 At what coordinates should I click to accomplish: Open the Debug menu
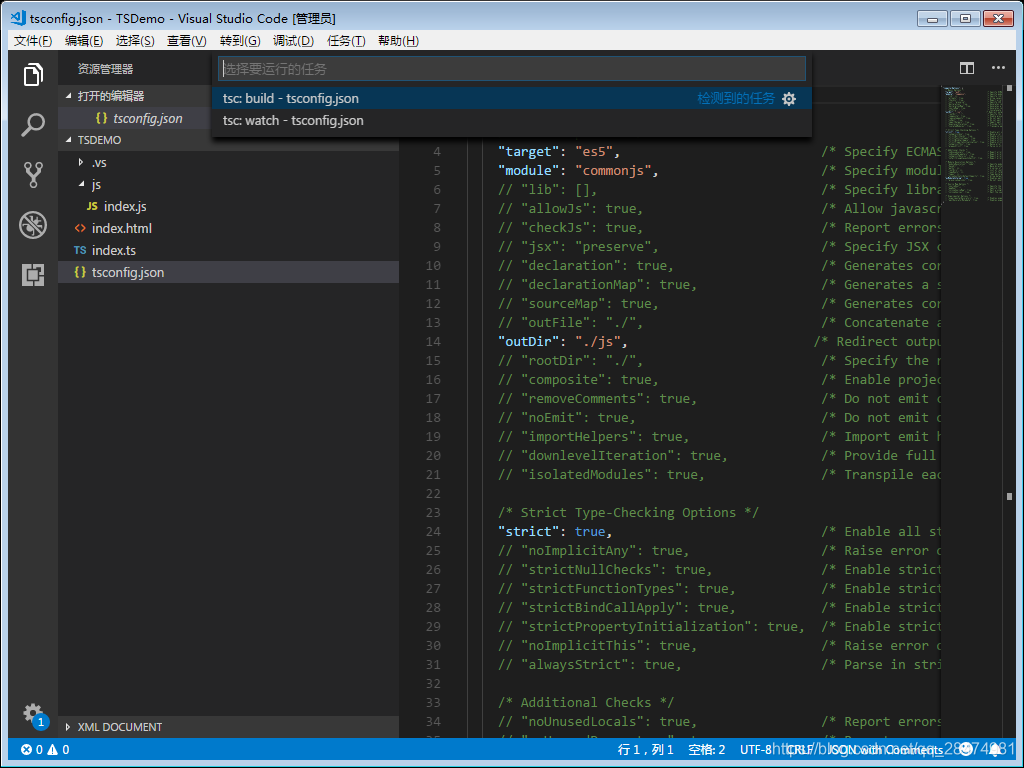pyautogui.click(x=293, y=40)
